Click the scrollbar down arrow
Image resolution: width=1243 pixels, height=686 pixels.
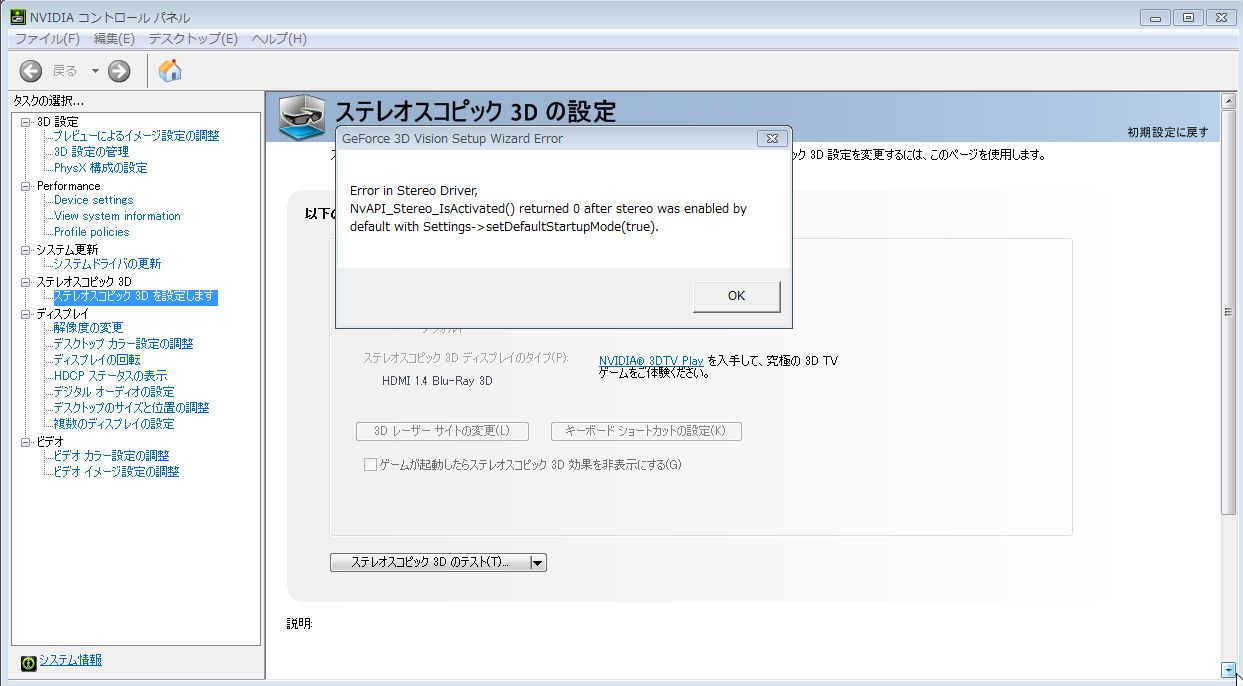[x=1229, y=670]
